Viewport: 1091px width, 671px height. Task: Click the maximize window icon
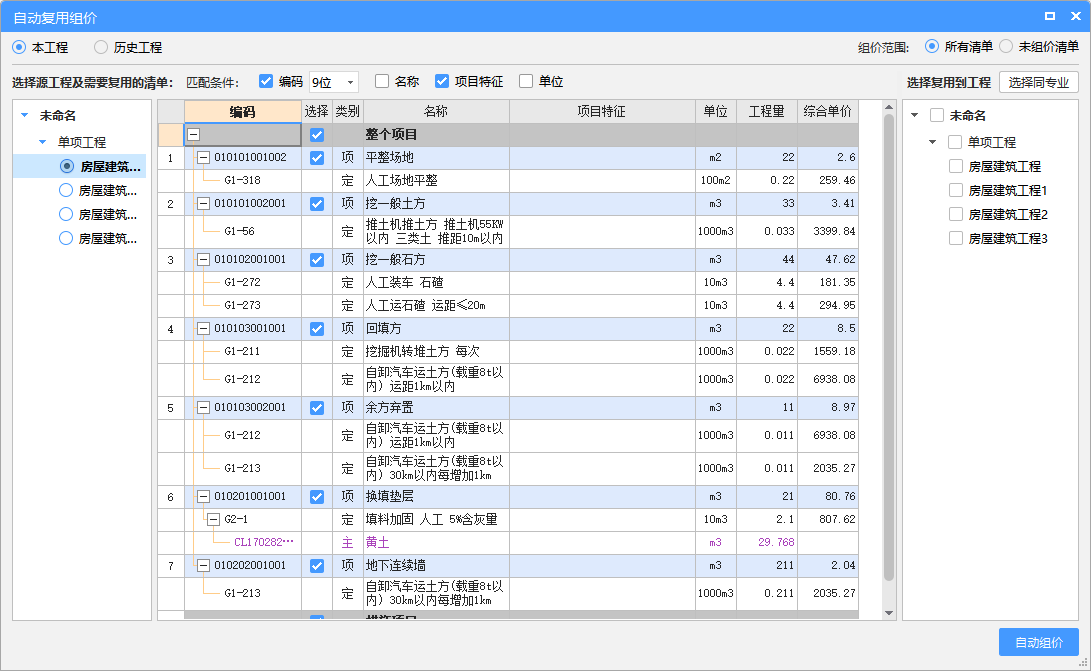pos(1050,17)
